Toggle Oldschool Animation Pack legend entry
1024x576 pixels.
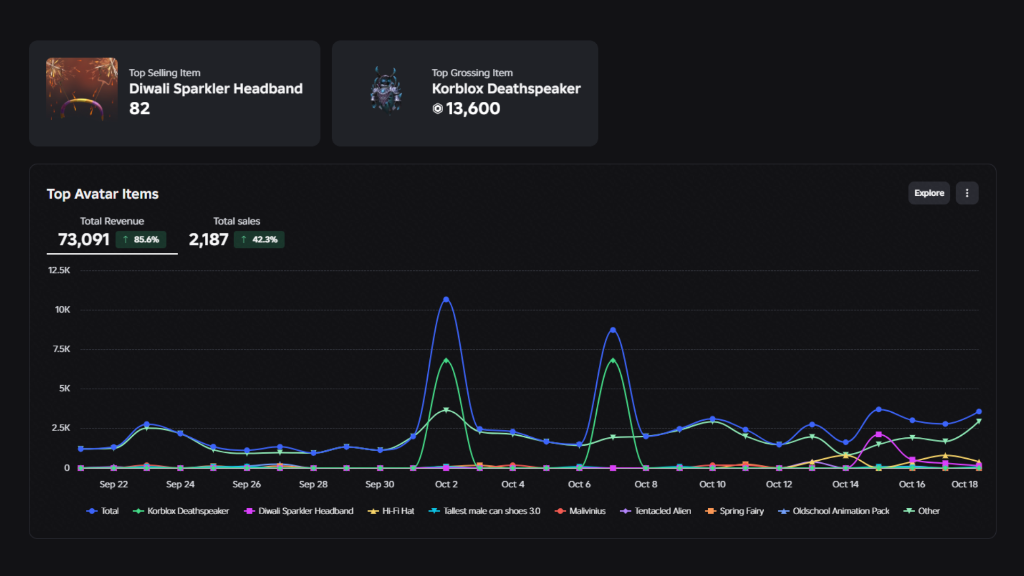[834, 511]
